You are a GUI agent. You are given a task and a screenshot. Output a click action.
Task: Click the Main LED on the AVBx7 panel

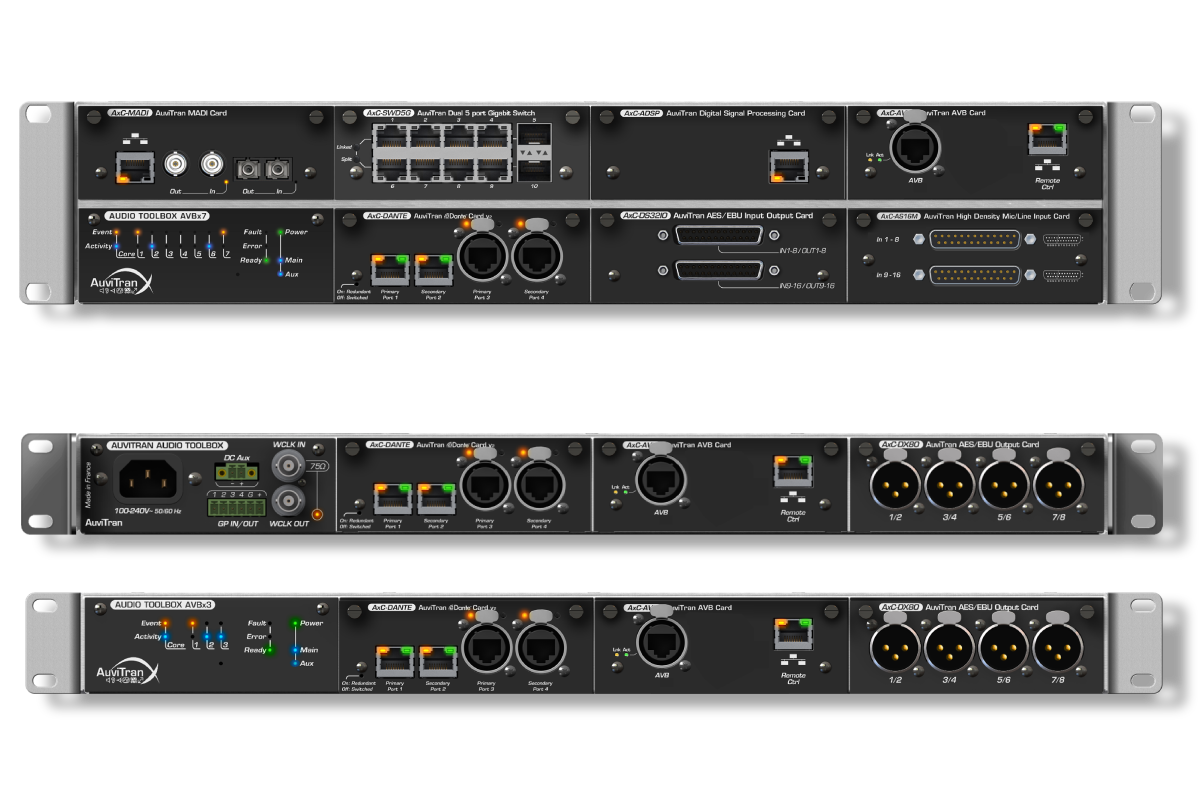pos(280,260)
